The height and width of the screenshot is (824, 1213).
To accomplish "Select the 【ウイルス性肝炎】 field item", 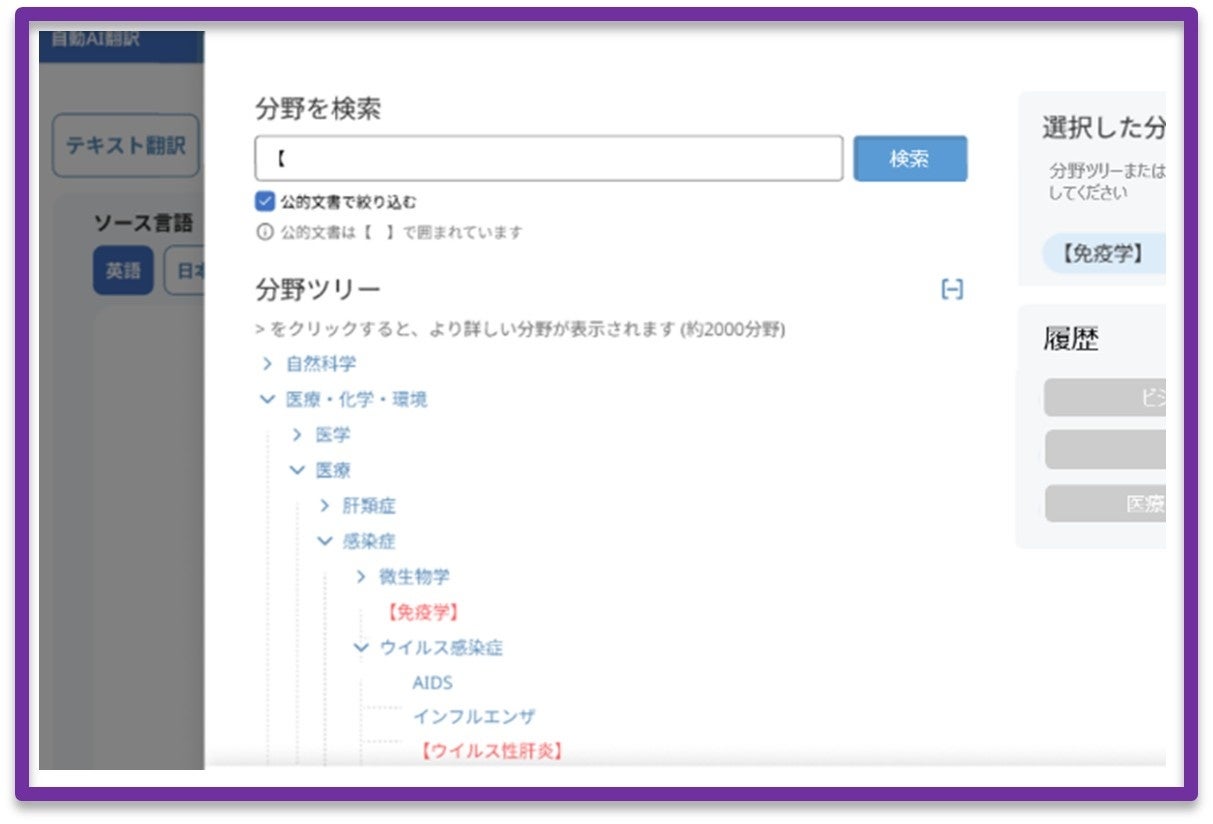I will pyautogui.click(x=490, y=750).
